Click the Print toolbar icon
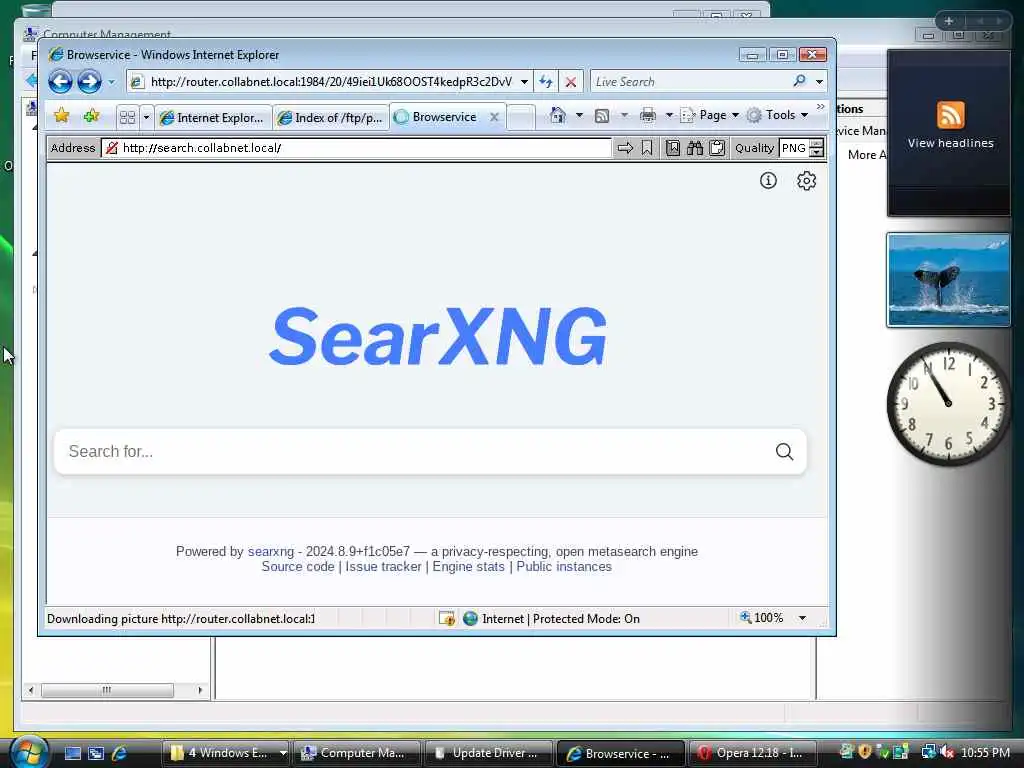The image size is (1024, 768). tap(648, 116)
